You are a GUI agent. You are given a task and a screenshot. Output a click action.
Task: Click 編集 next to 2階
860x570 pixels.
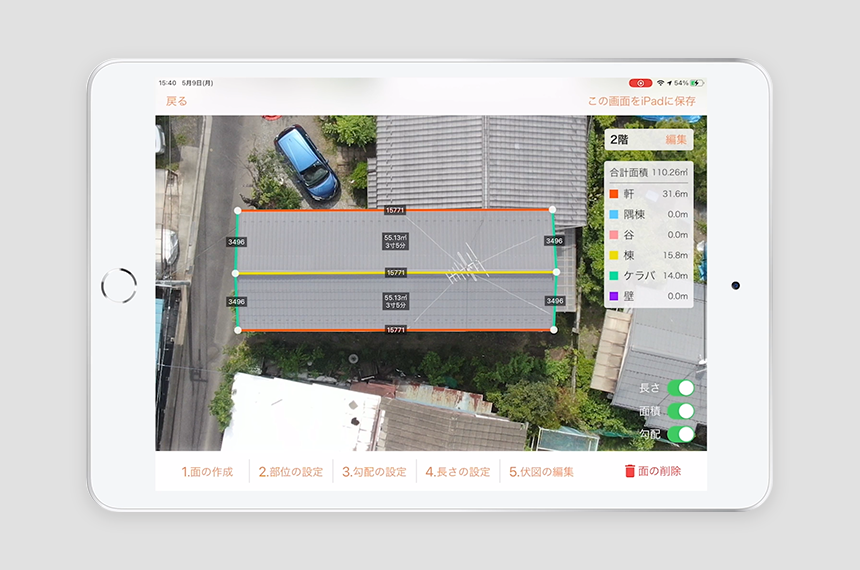[676, 140]
